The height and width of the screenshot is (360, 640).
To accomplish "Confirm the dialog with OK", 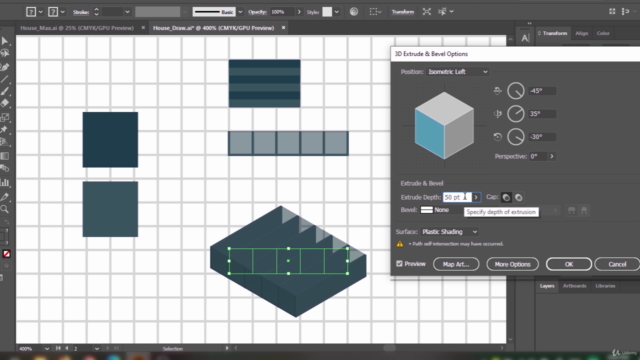I will click(x=569, y=264).
